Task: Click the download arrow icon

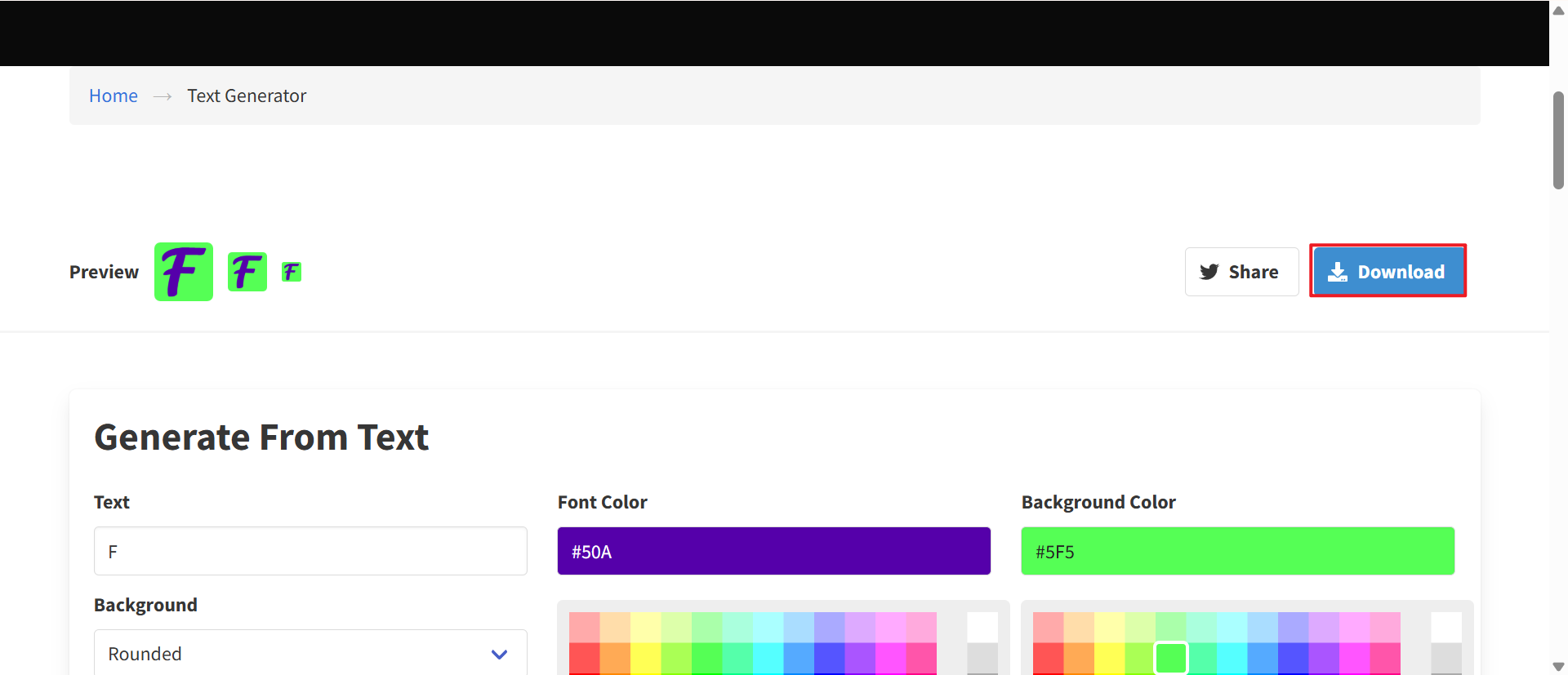Action: [x=1338, y=272]
